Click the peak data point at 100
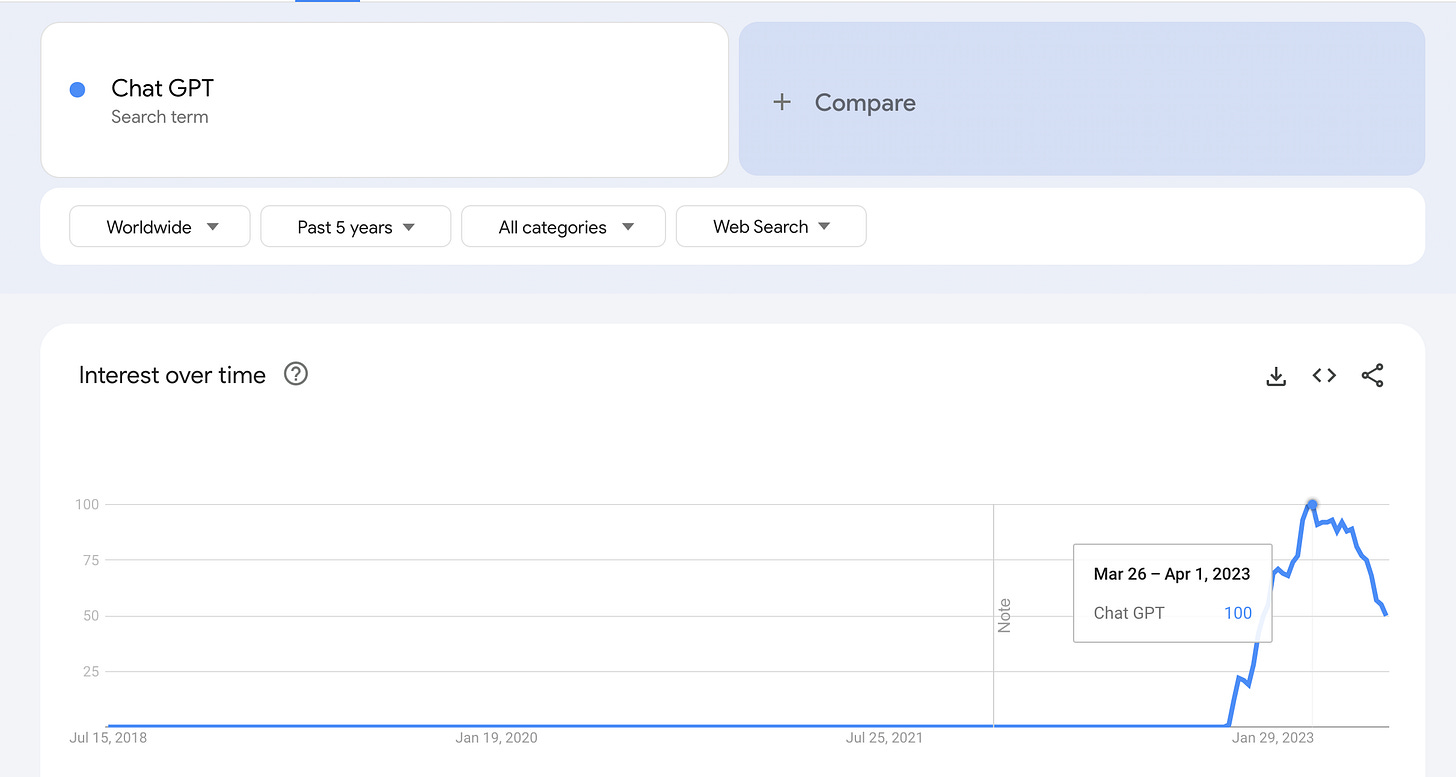Screen dimensions: 1456x777 tap(1312, 504)
